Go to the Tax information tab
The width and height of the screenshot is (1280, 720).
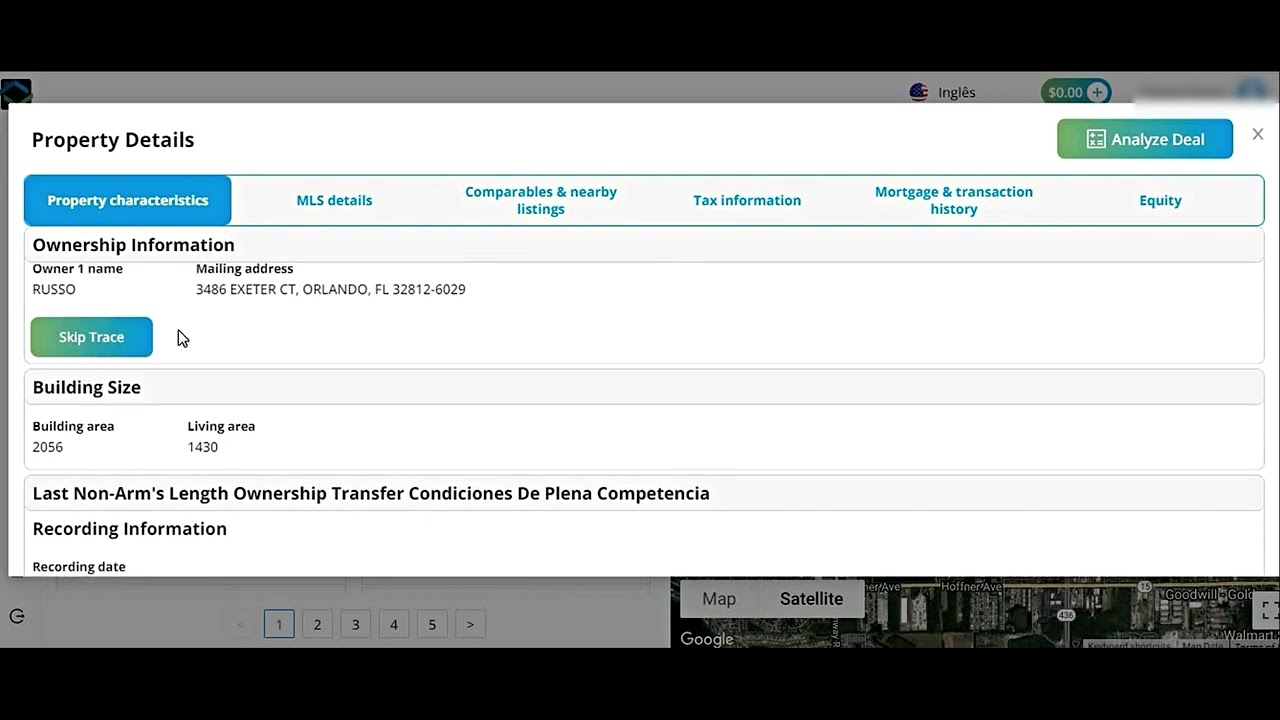[x=747, y=200]
